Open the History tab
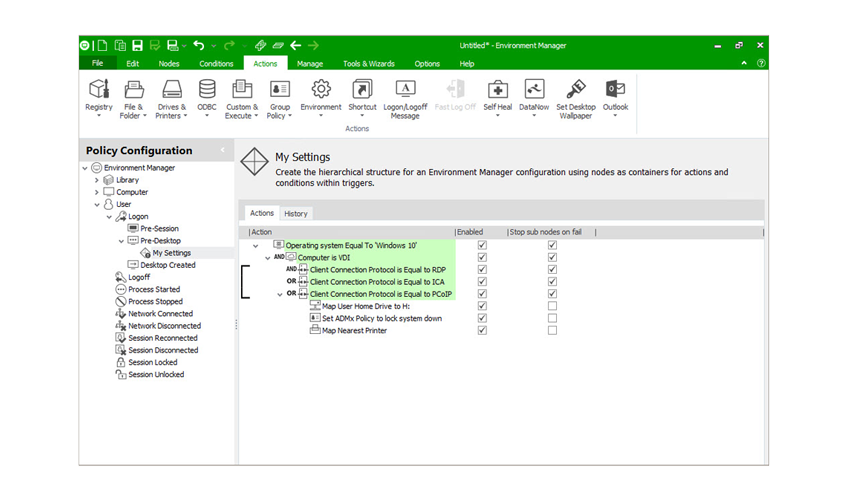The width and height of the screenshot is (847, 500). tap(295, 213)
